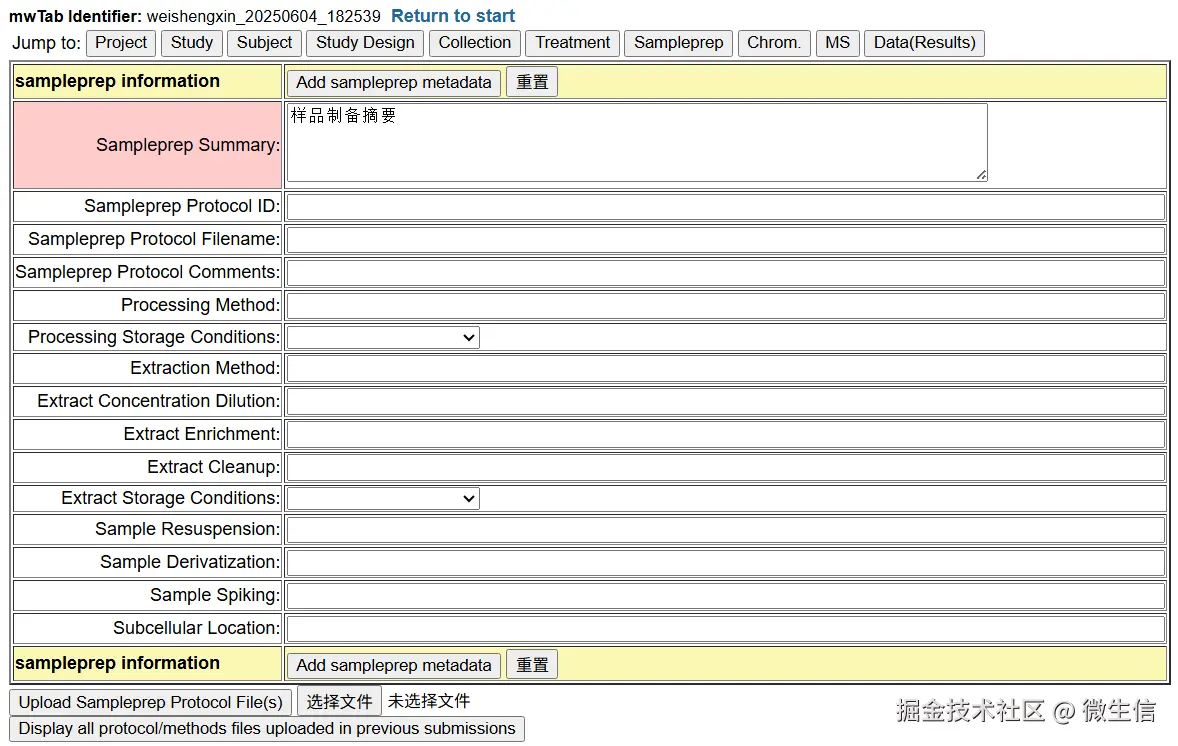Jump to the Project section

pyautogui.click(x=121, y=43)
